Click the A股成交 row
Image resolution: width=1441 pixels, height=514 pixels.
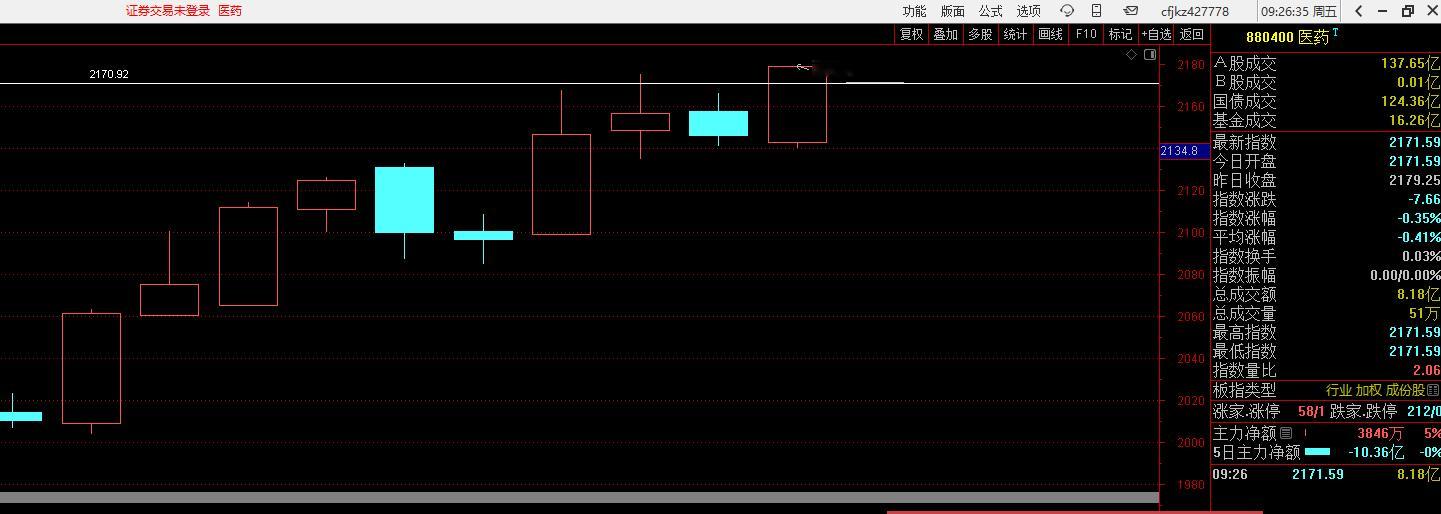(x=1326, y=63)
